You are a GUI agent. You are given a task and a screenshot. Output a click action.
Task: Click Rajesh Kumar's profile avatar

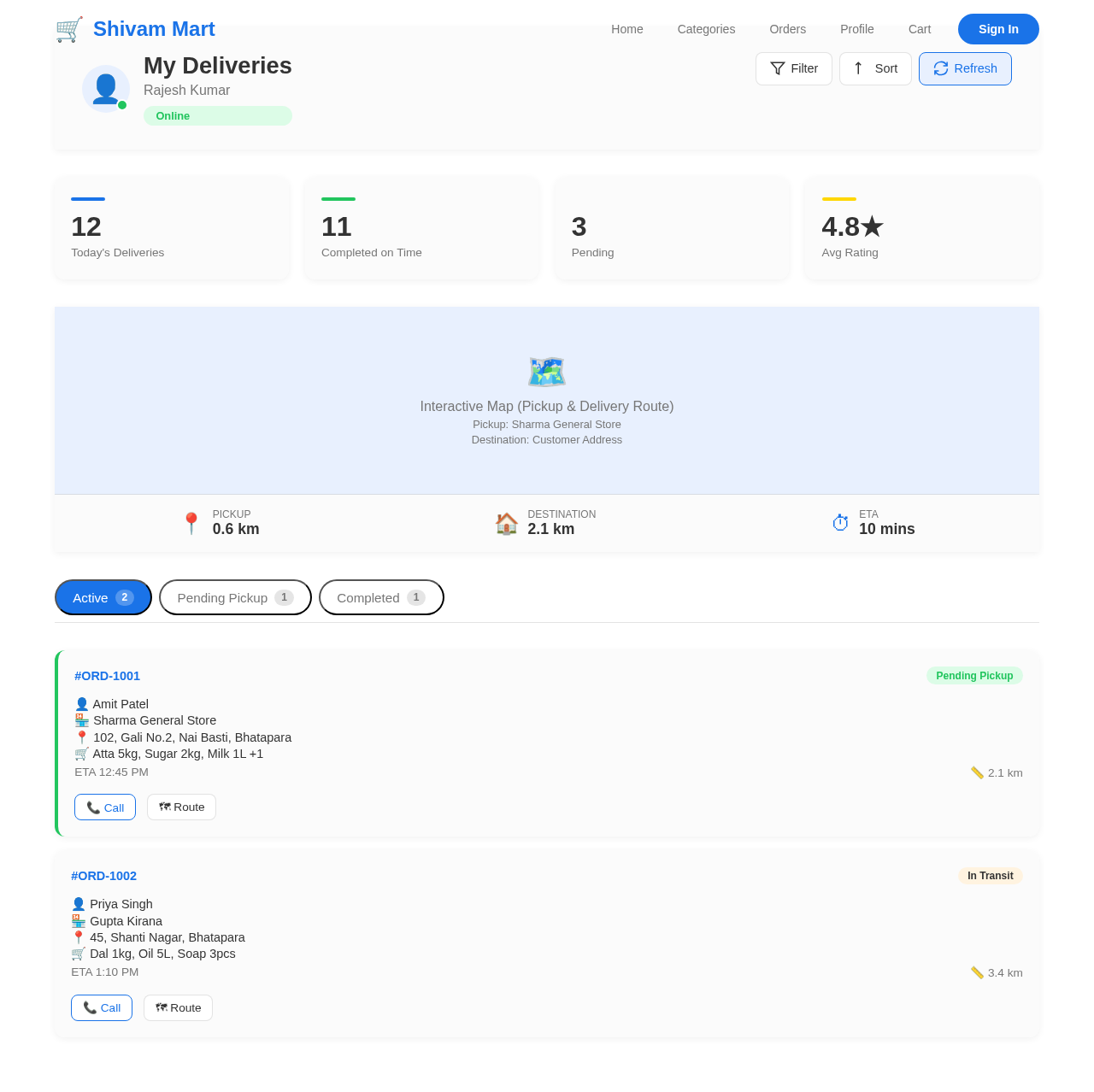coord(106,89)
